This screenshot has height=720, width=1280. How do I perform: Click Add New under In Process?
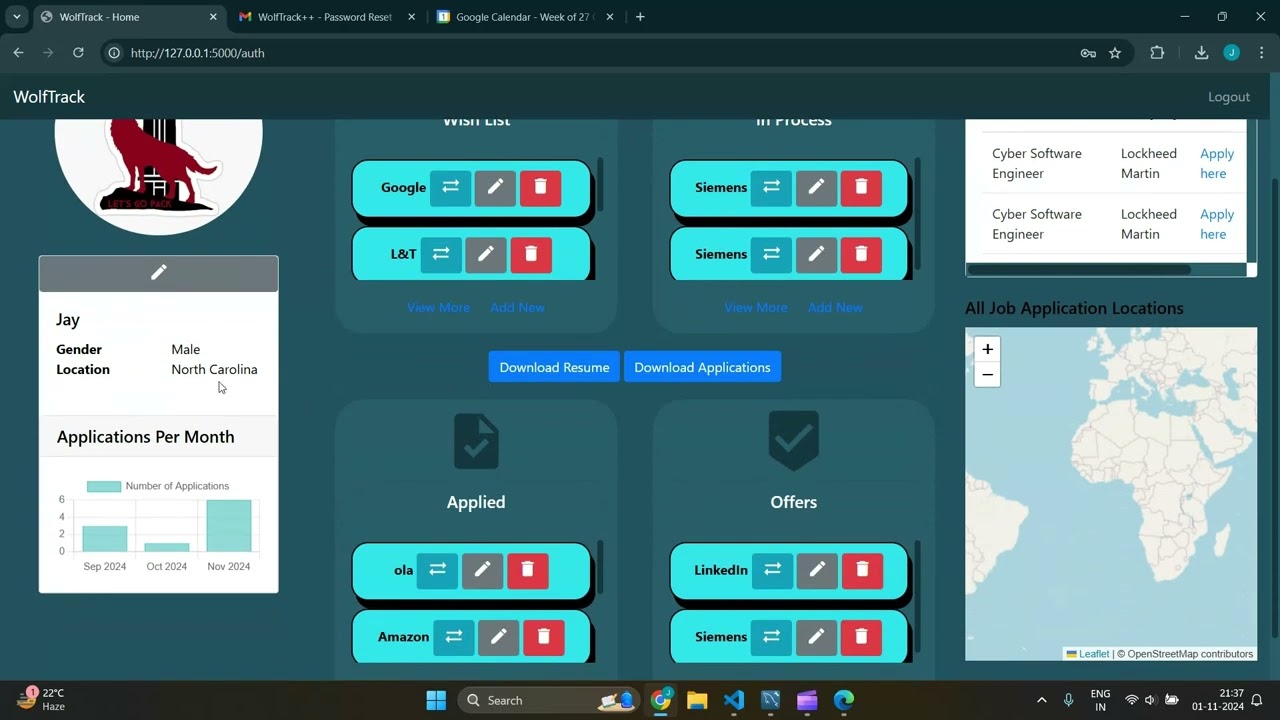pos(835,307)
